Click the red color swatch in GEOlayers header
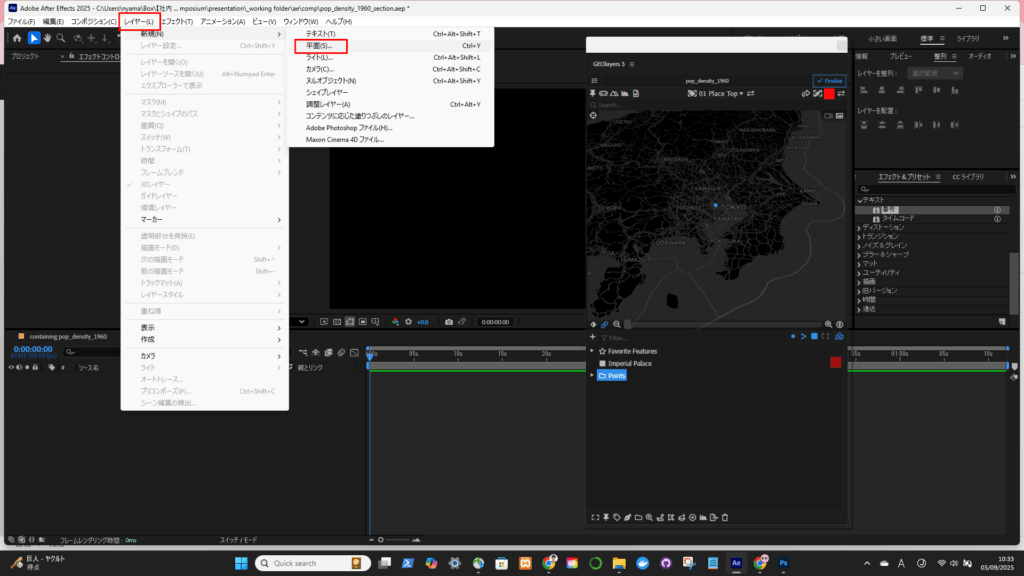The width and height of the screenshot is (1024, 576). click(828, 93)
